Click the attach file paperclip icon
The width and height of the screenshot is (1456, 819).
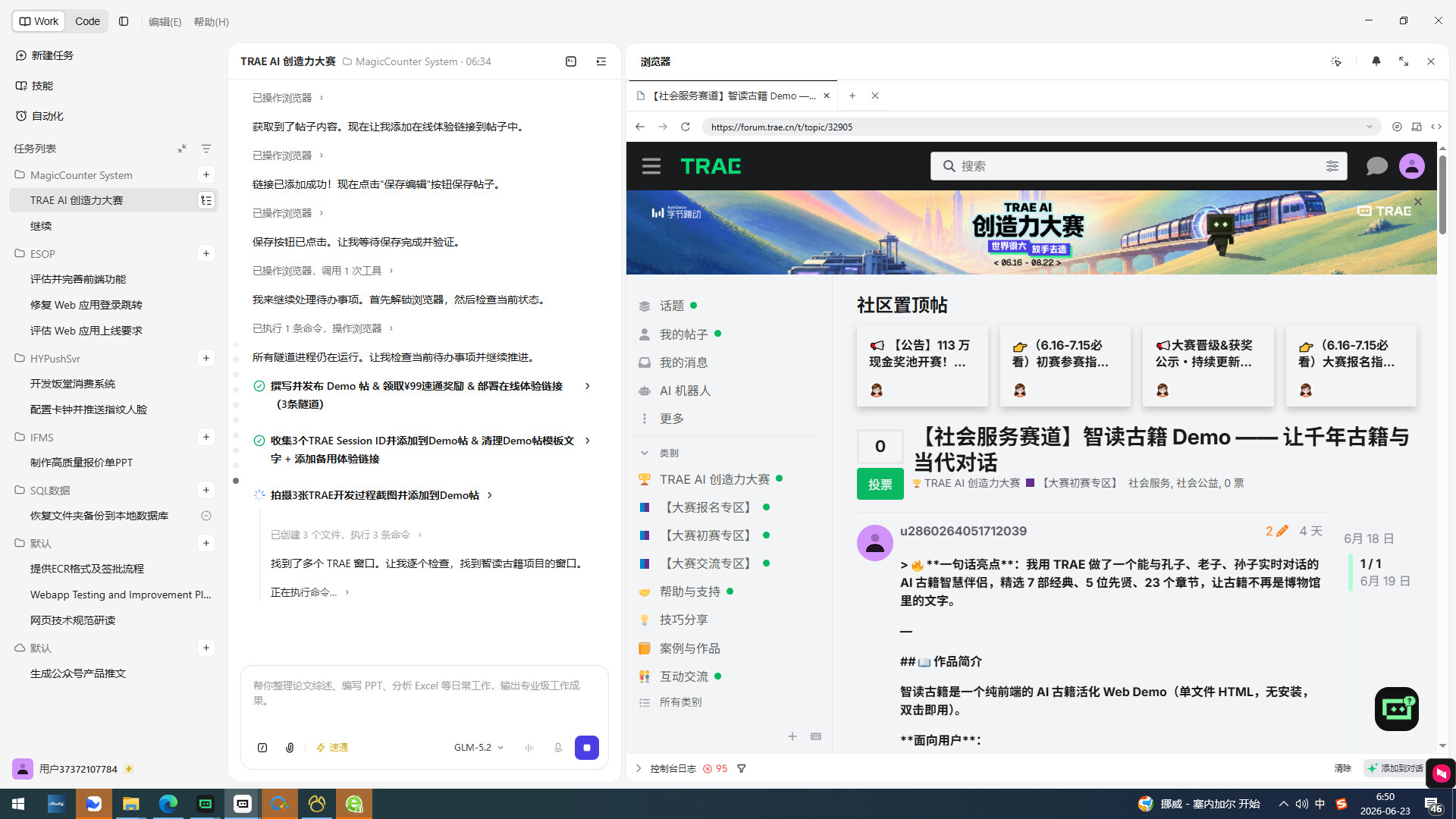pos(290,748)
